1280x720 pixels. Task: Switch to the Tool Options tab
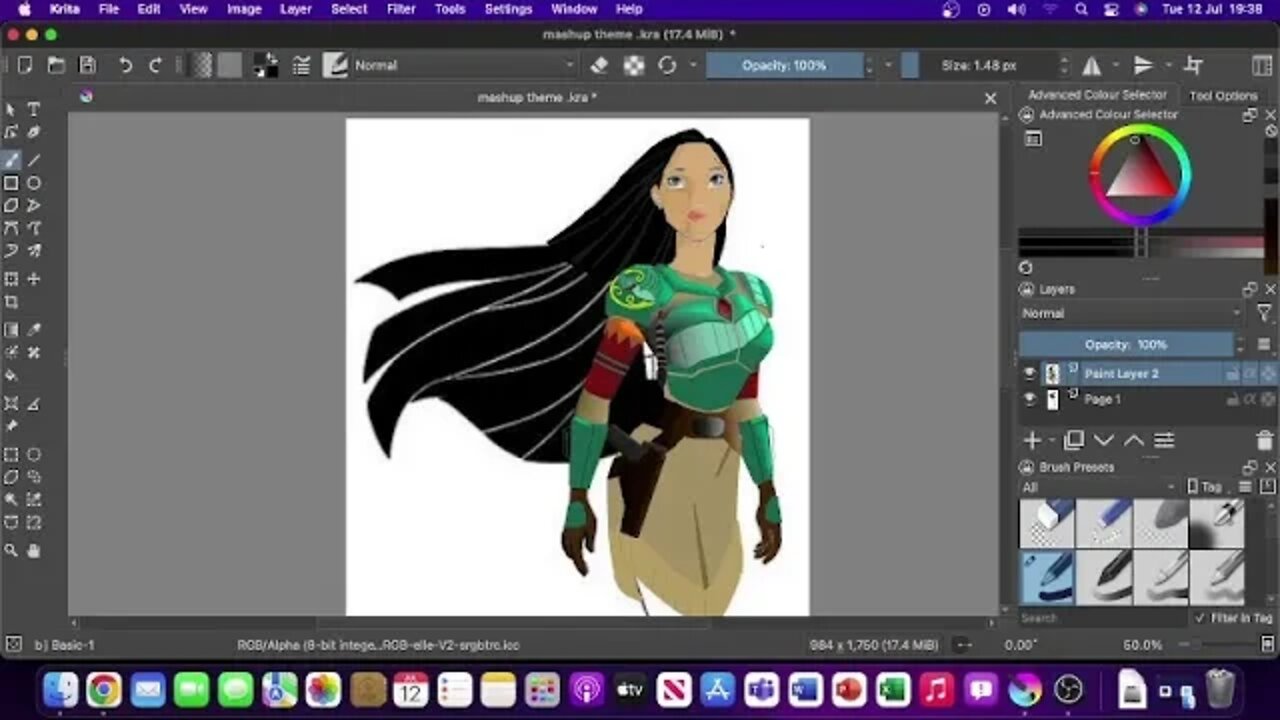click(x=1223, y=96)
